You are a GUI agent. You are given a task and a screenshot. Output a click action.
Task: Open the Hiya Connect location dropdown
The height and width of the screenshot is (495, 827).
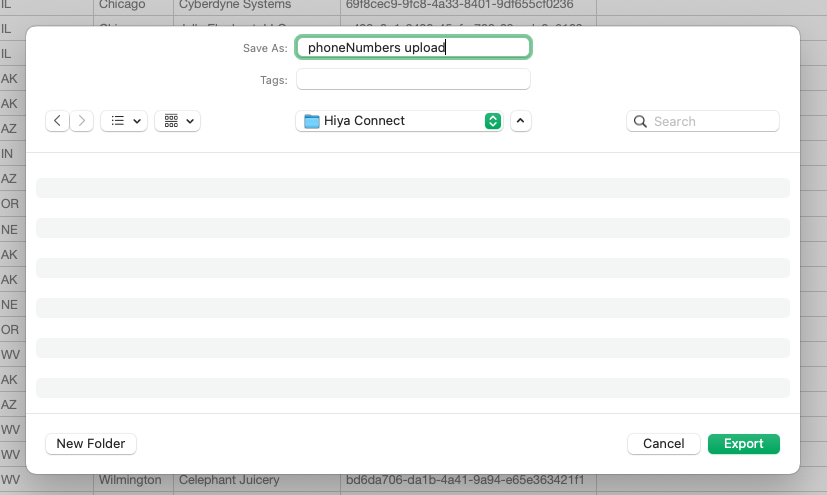[x=398, y=121]
